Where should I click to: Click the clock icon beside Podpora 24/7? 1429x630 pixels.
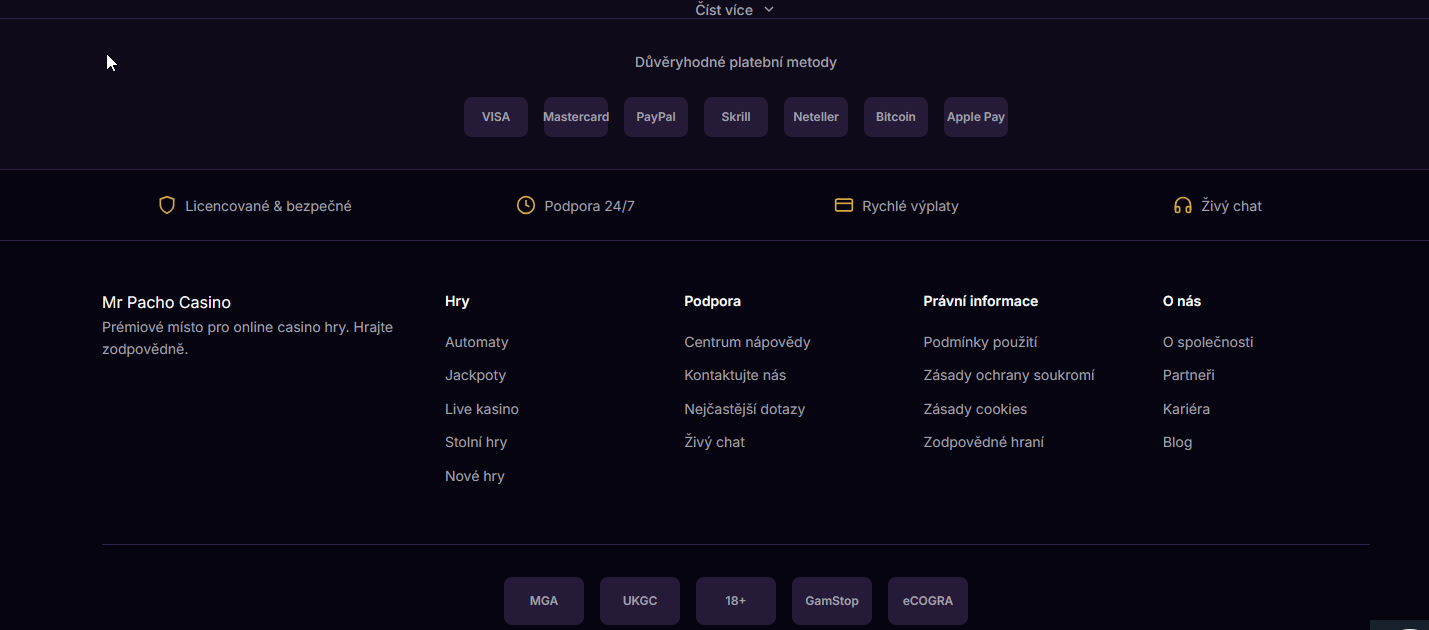(x=525, y=205)
